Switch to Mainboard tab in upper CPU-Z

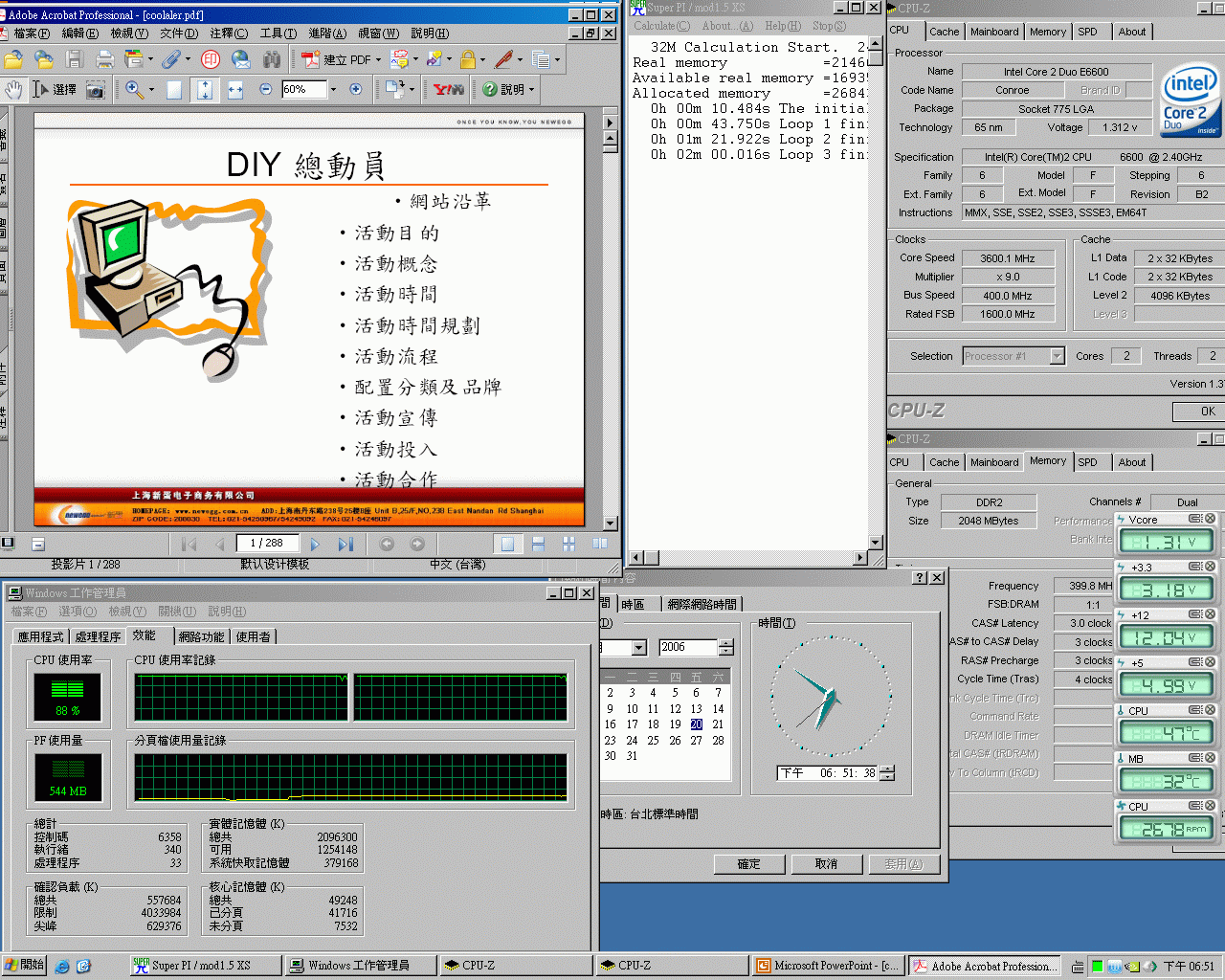click(x=994, y=32)
